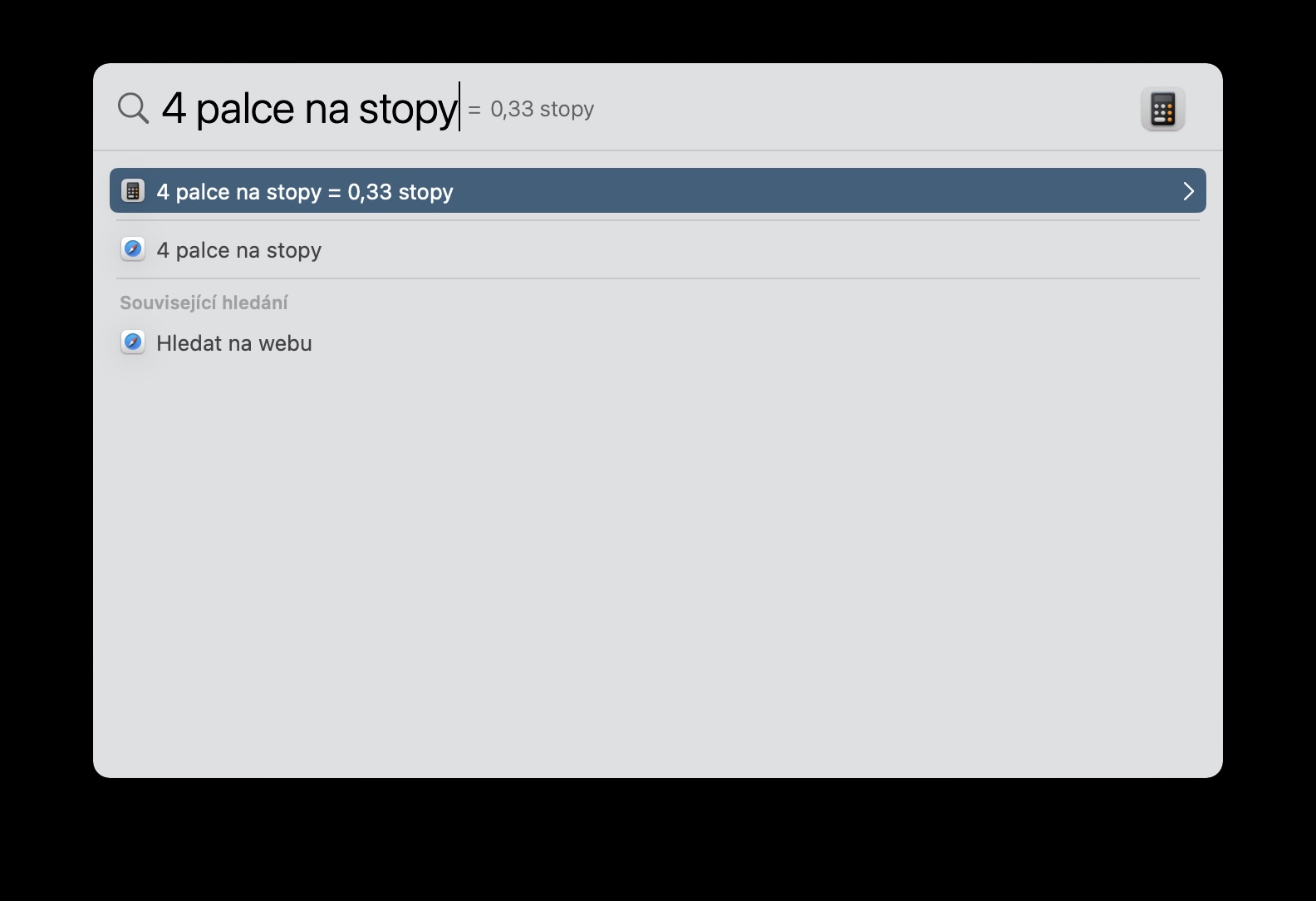Screen dimensions: 1316x901
Task: Focus the Spotlight search text field
Action: click(748, 108)
